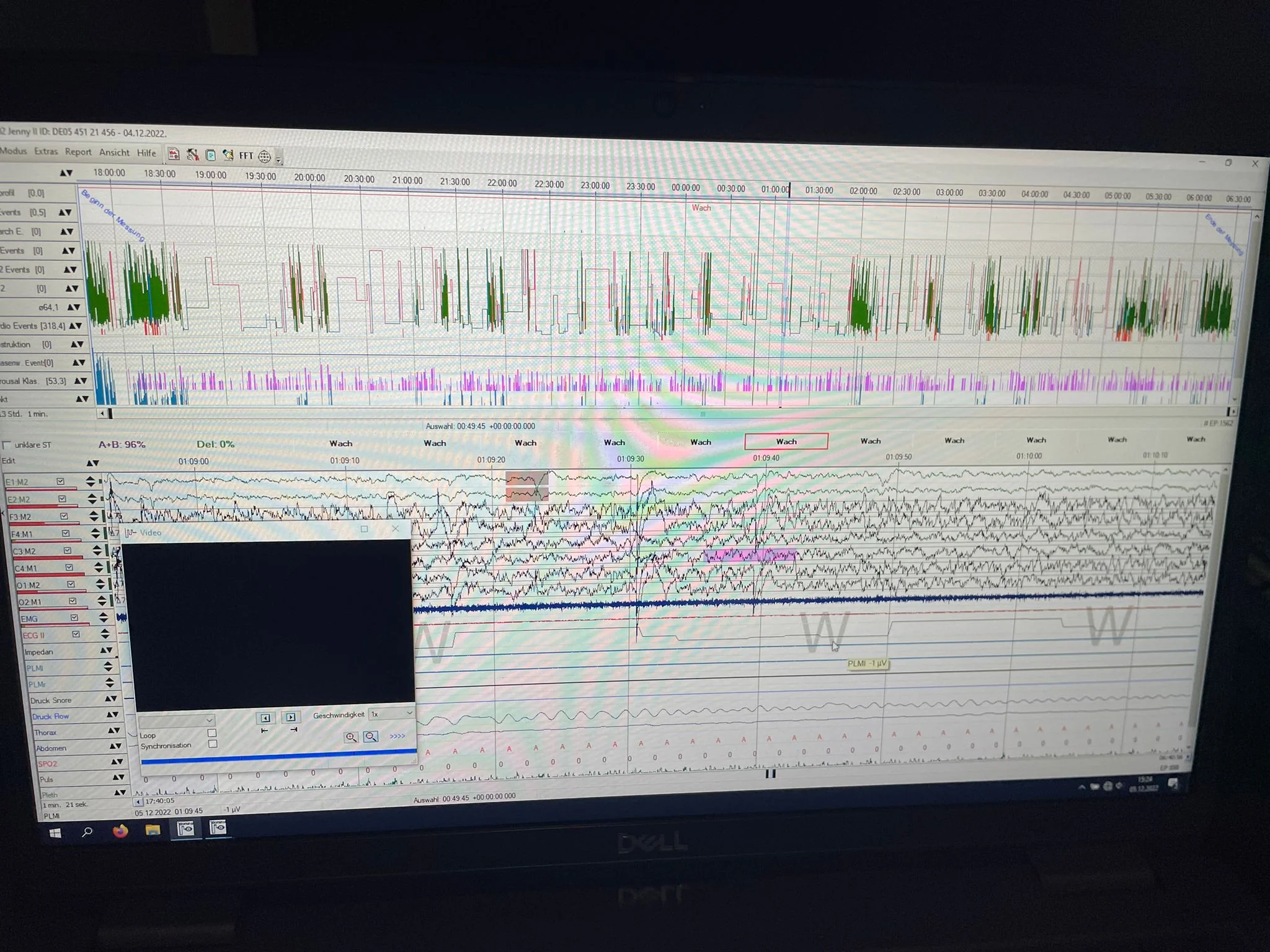Open the Report menu

tap(78, 152)
